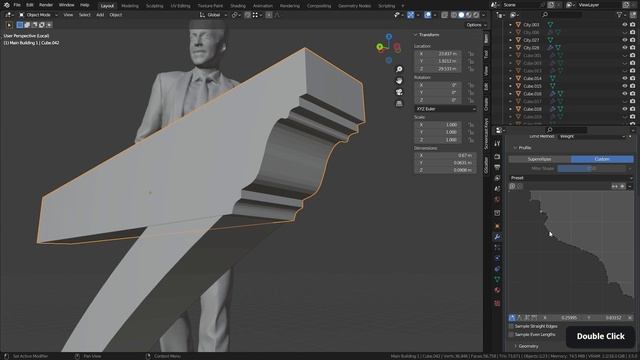The height and width of the screenshot is (360, 640).
Task: Disable render camera icon for Cube.015
Action: (x=632, y=86)
